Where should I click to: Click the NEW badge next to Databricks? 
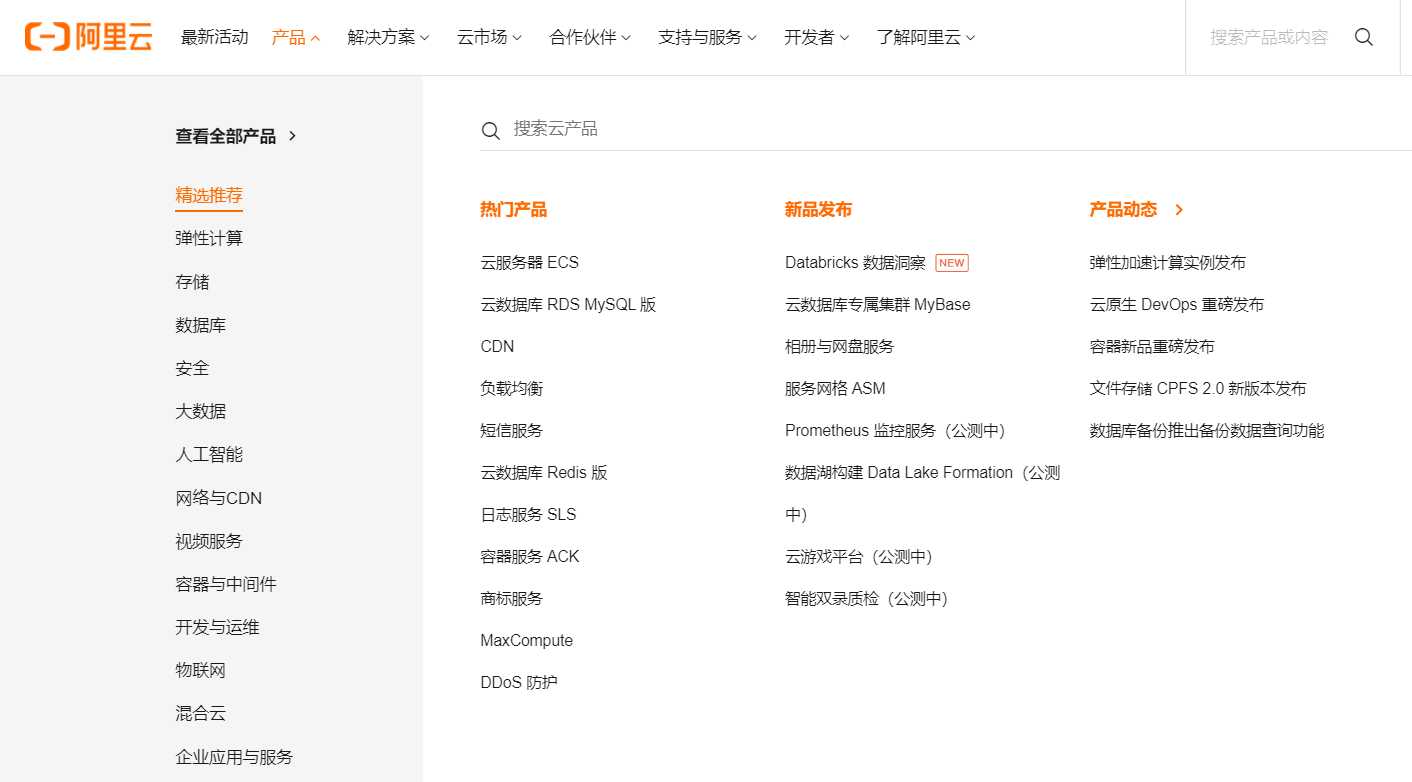(952, 263)
